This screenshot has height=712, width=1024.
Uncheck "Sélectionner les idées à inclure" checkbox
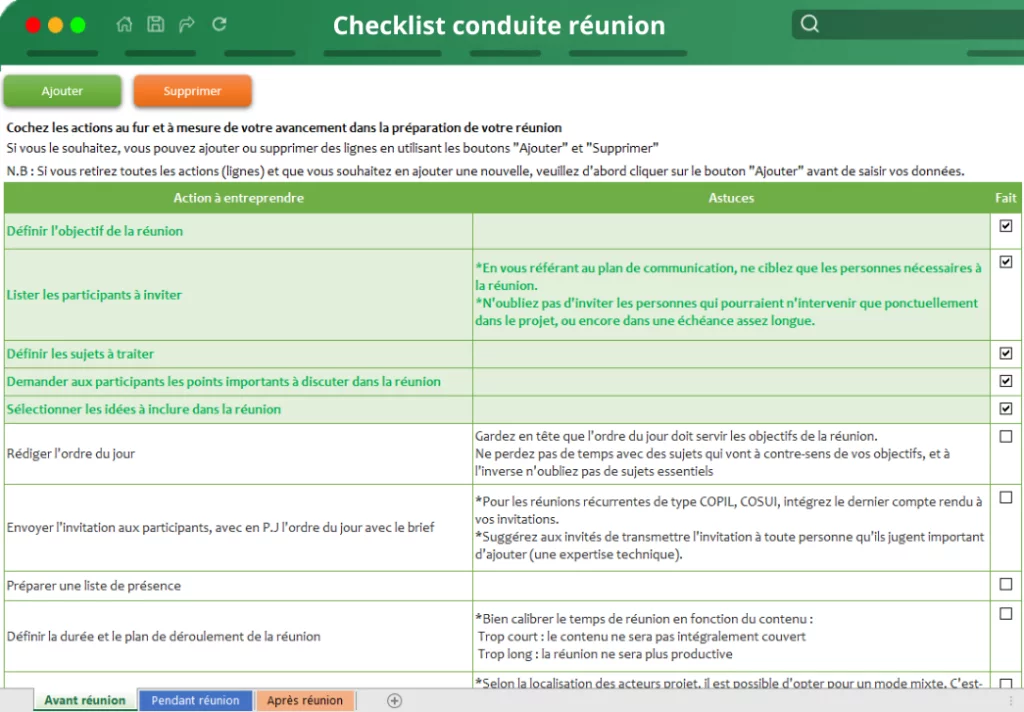click(1006, 409)
